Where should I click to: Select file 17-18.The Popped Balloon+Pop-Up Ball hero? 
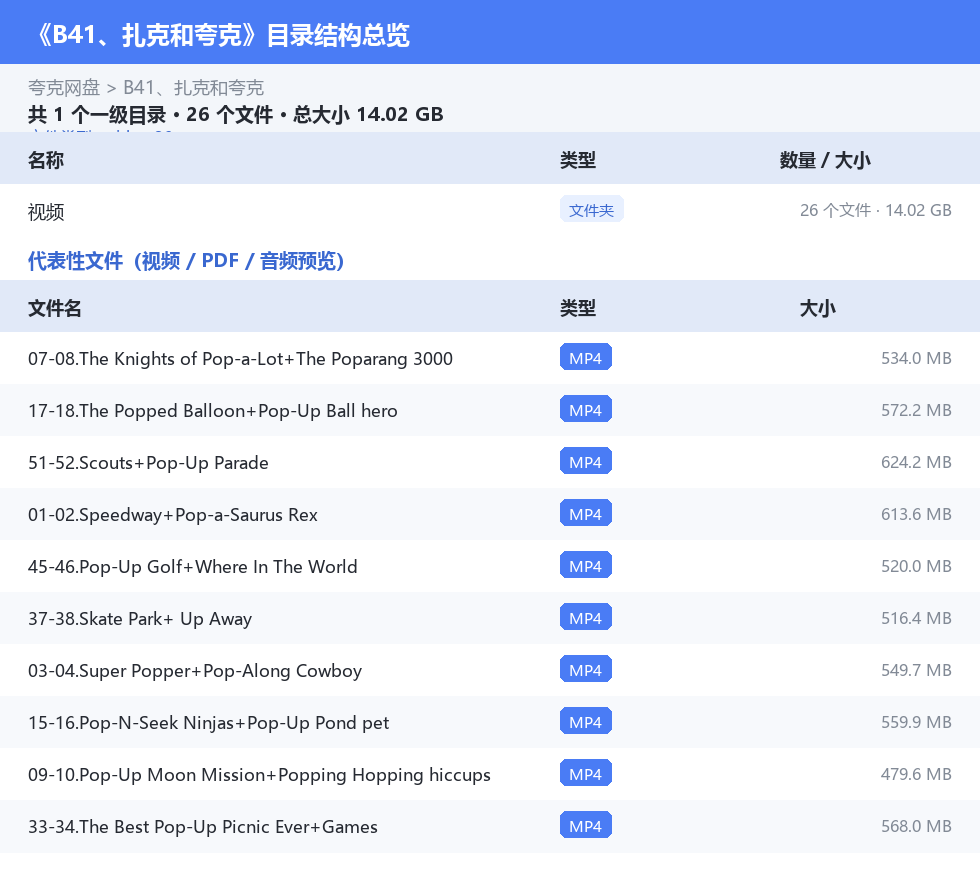[x=212, y=411]
